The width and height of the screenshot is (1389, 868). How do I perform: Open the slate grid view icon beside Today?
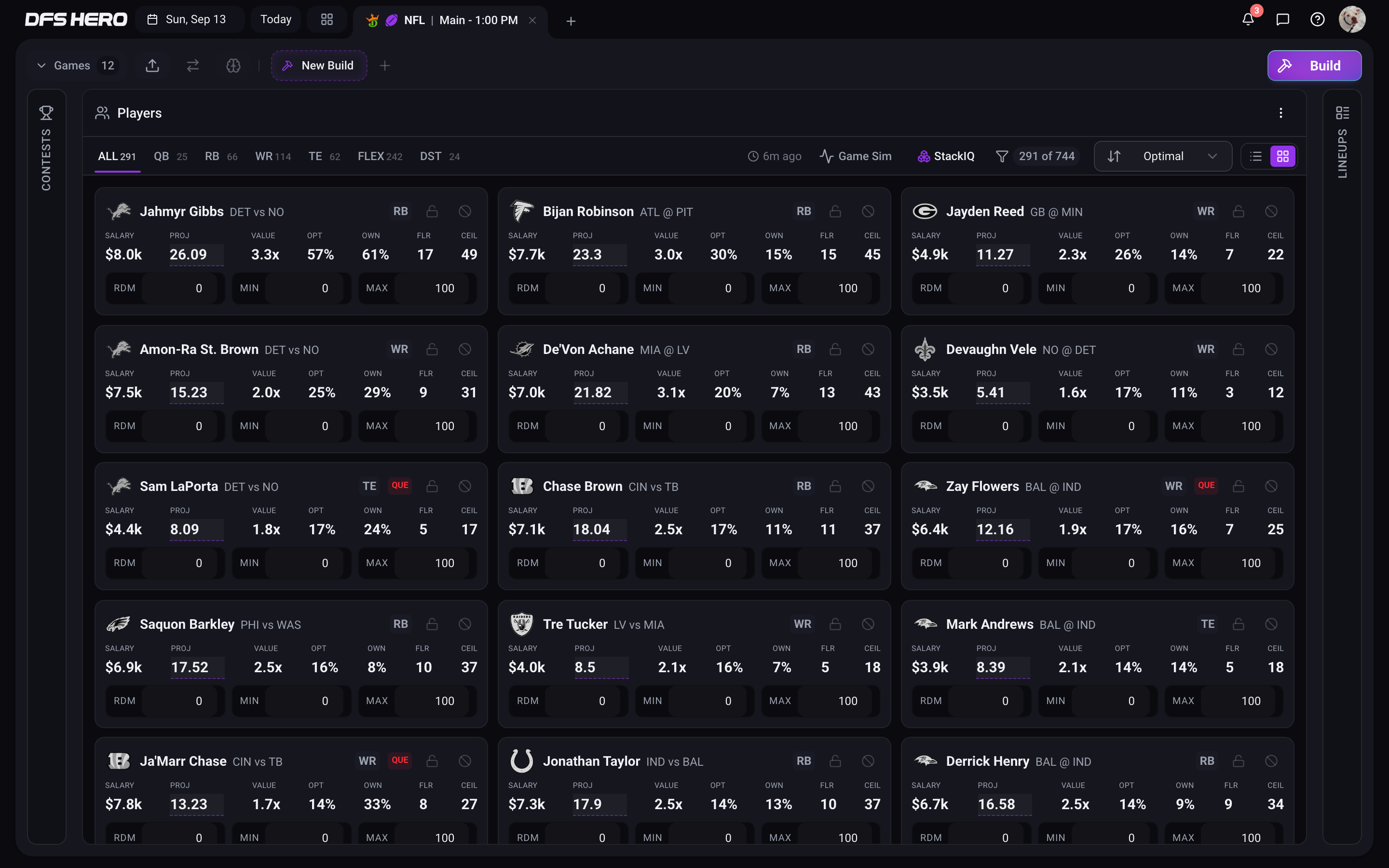point(327,19)
